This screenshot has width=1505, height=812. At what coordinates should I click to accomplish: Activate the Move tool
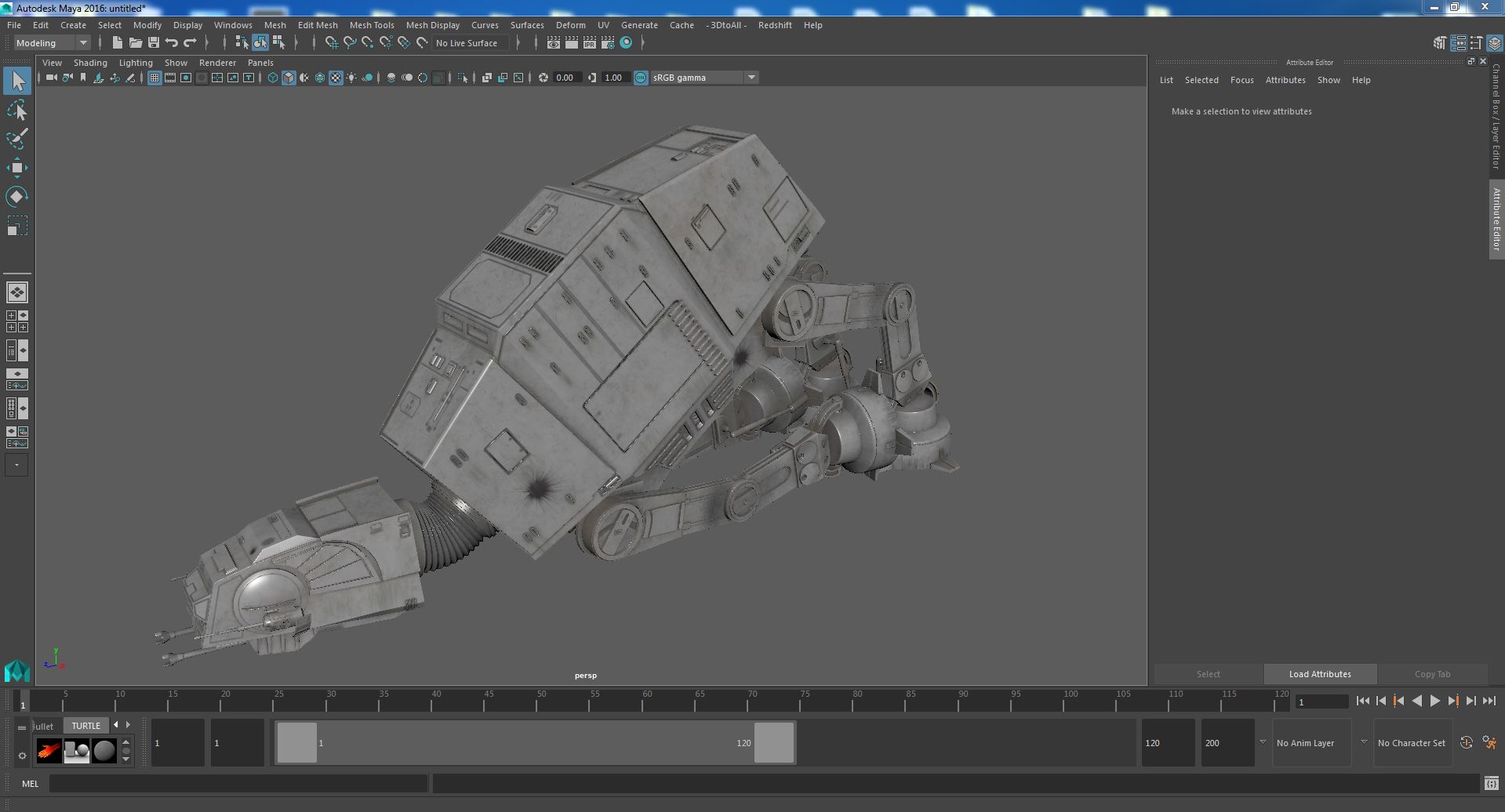pyautogui.click(x=17, y=168)
